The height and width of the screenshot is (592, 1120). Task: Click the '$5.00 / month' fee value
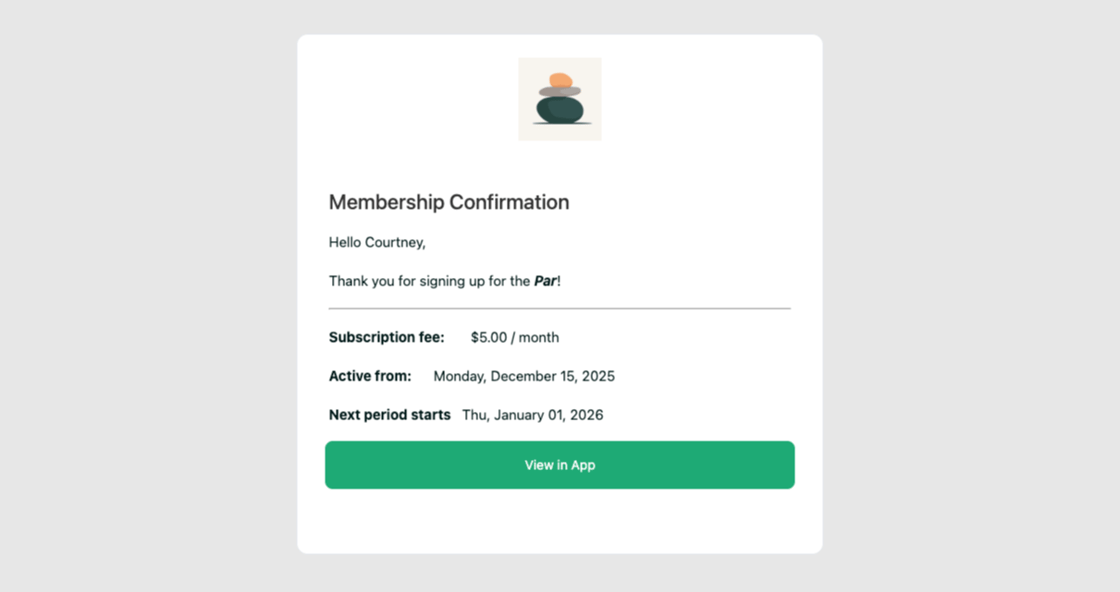point(513,337)
